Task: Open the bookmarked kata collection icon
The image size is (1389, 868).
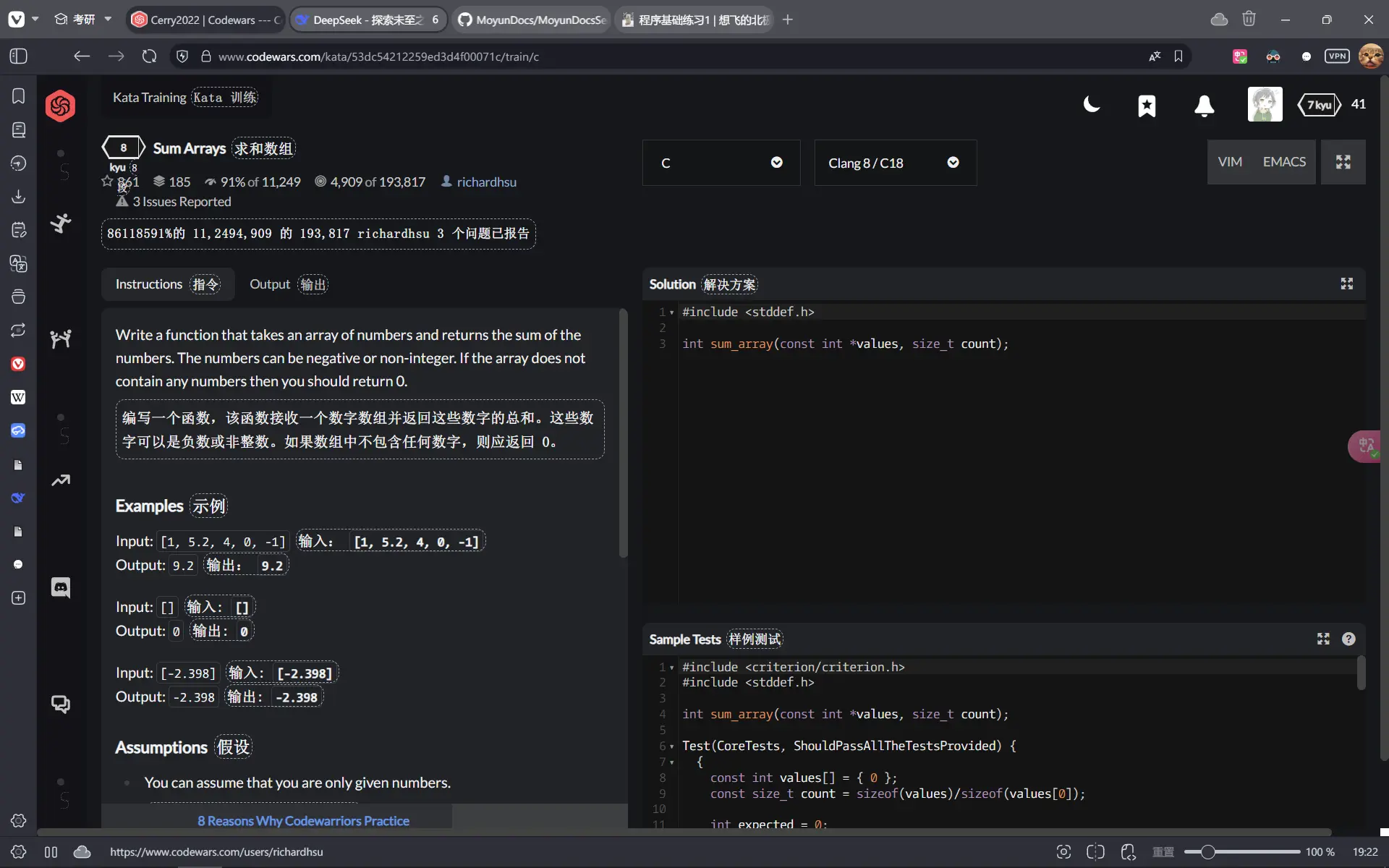Action: point(1147,106)
